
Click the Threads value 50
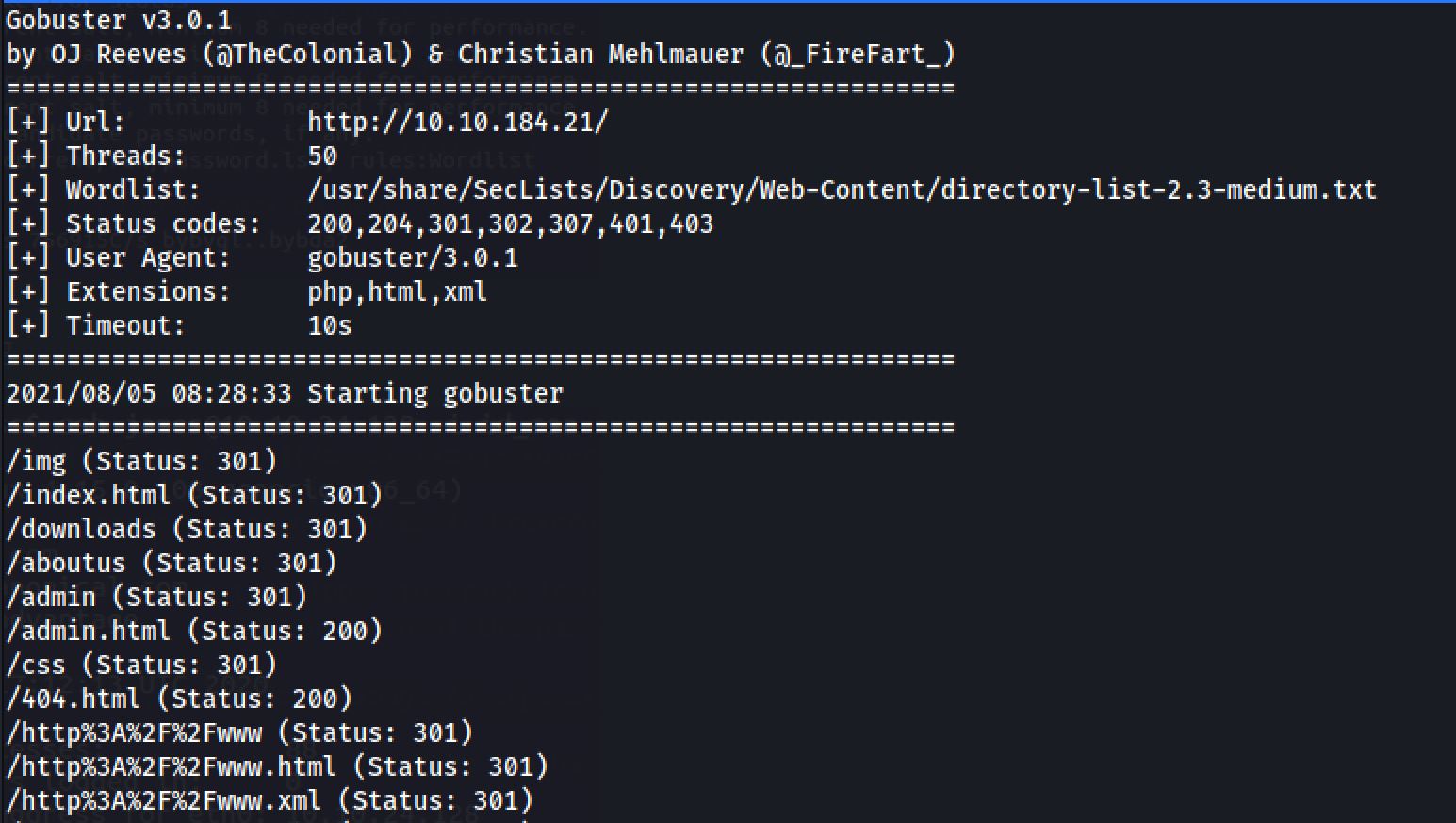click(x=322, y=156)
